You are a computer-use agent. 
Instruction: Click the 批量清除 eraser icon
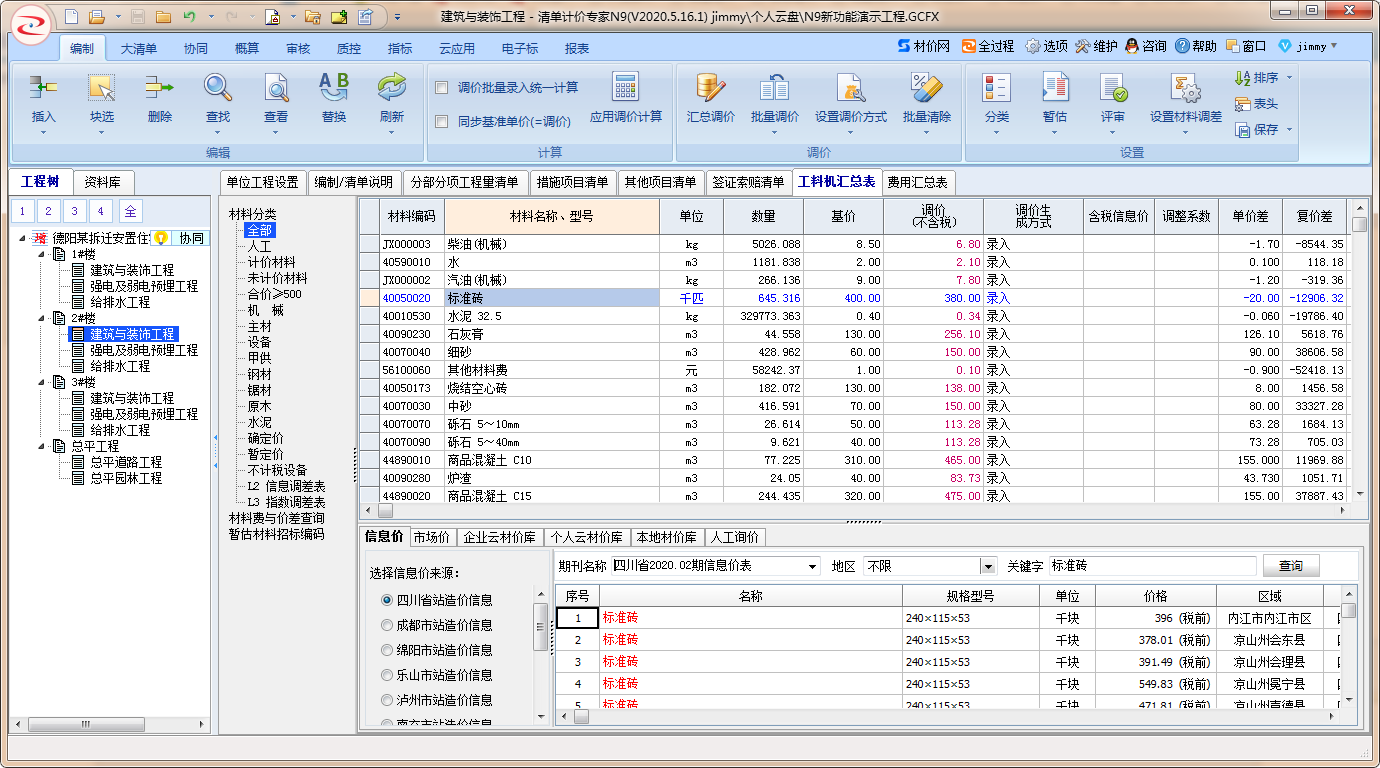coord(926,90)
